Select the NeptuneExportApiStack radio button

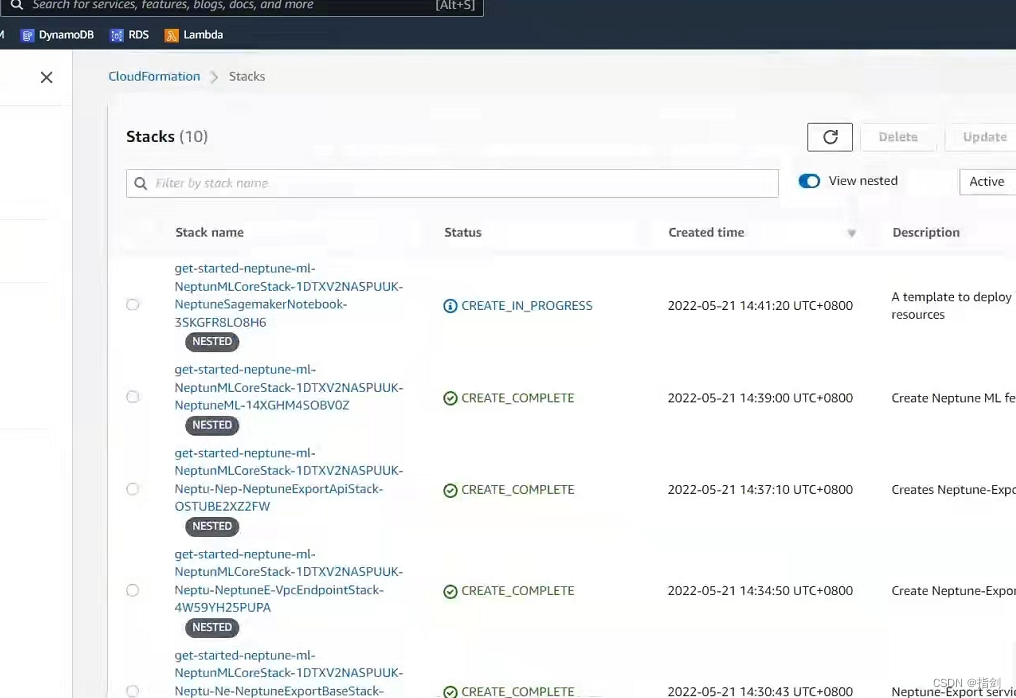tap(132, 489)
